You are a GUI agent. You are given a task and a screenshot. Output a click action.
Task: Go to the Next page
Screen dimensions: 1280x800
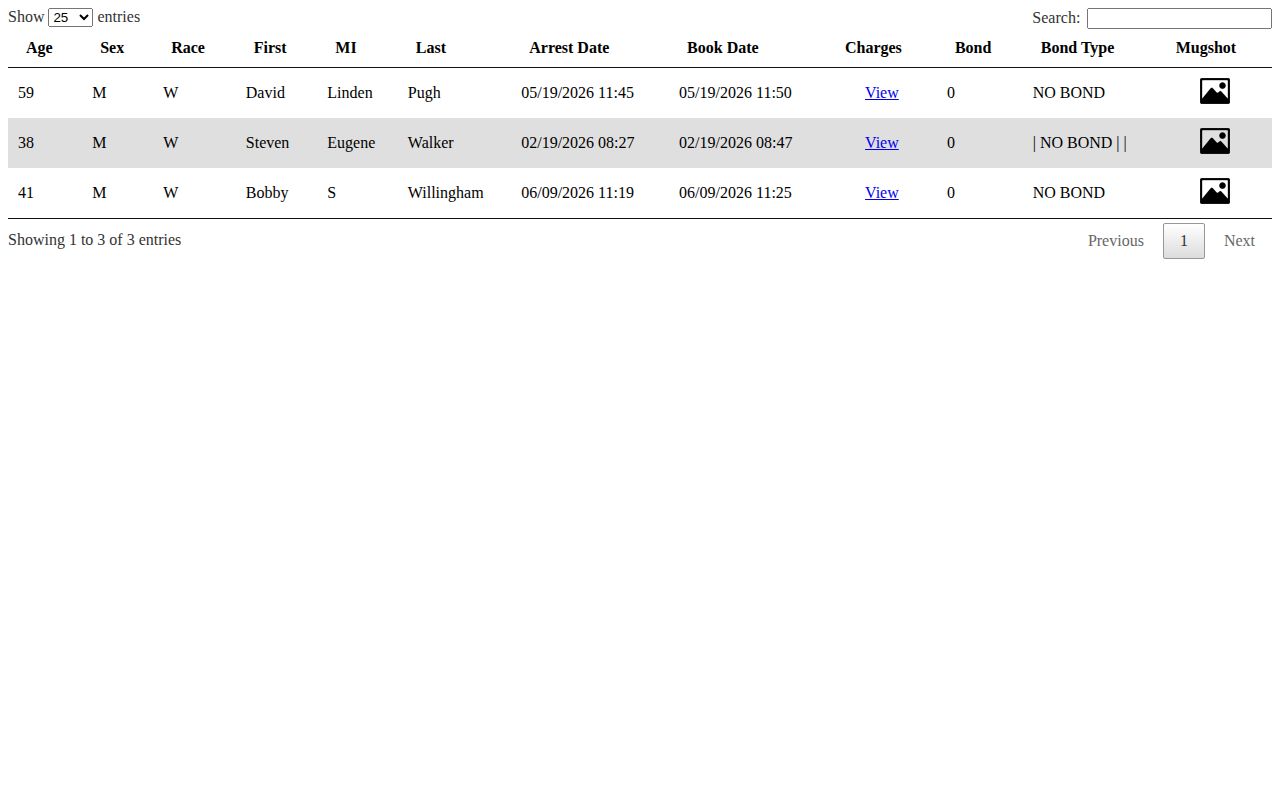(1239, 241)
